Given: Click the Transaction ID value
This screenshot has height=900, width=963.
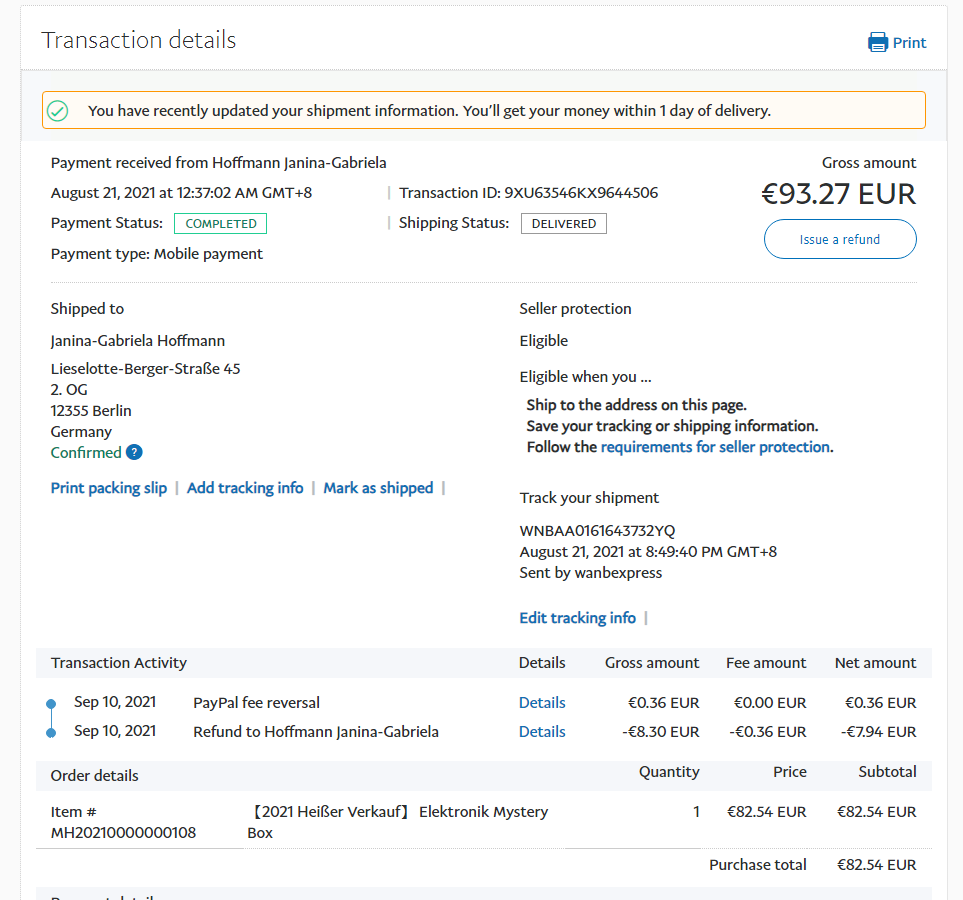Looking at the screenshot, I should tap(581, 193).
